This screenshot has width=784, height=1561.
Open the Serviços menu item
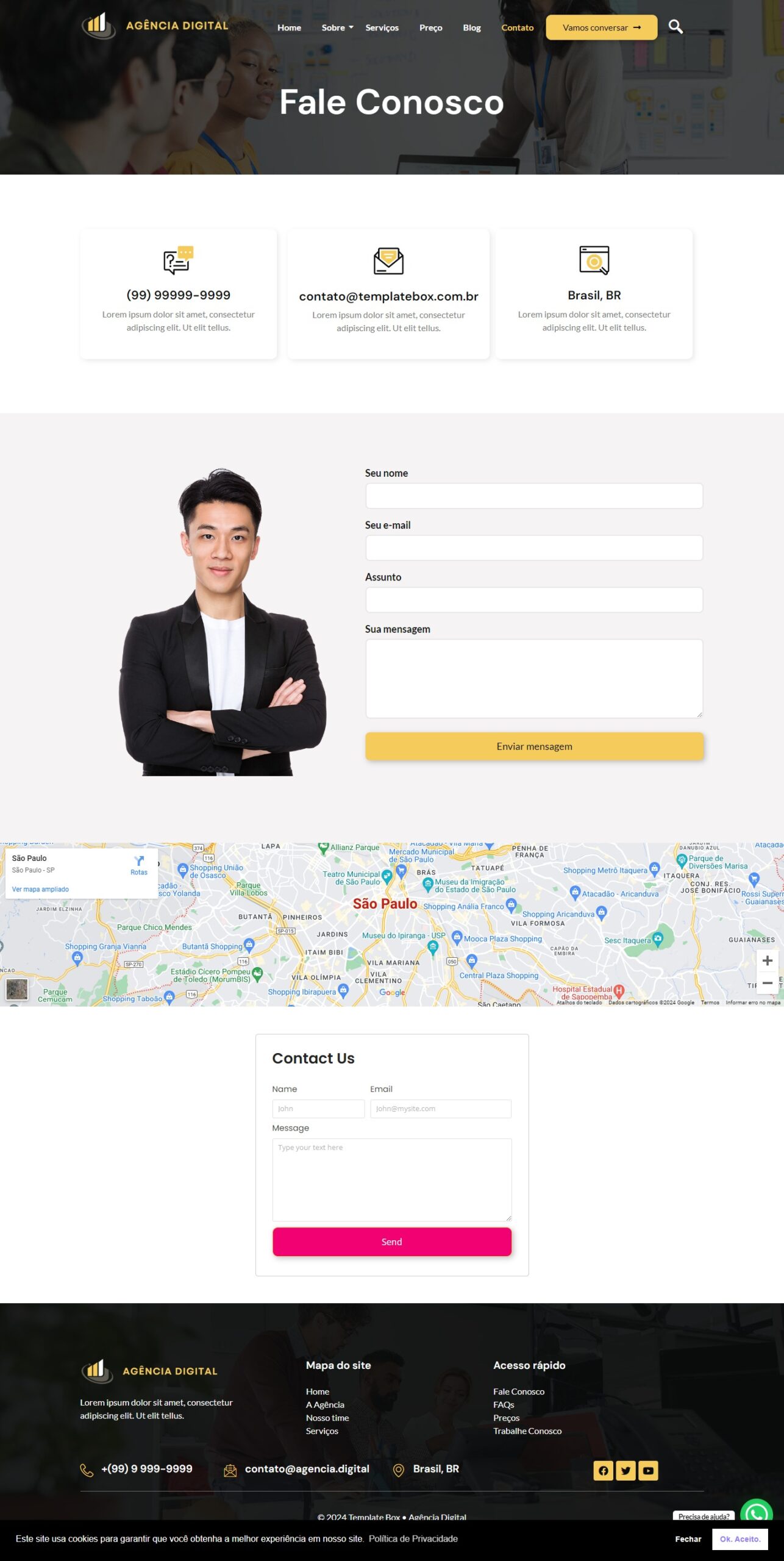tap(382, 27)
